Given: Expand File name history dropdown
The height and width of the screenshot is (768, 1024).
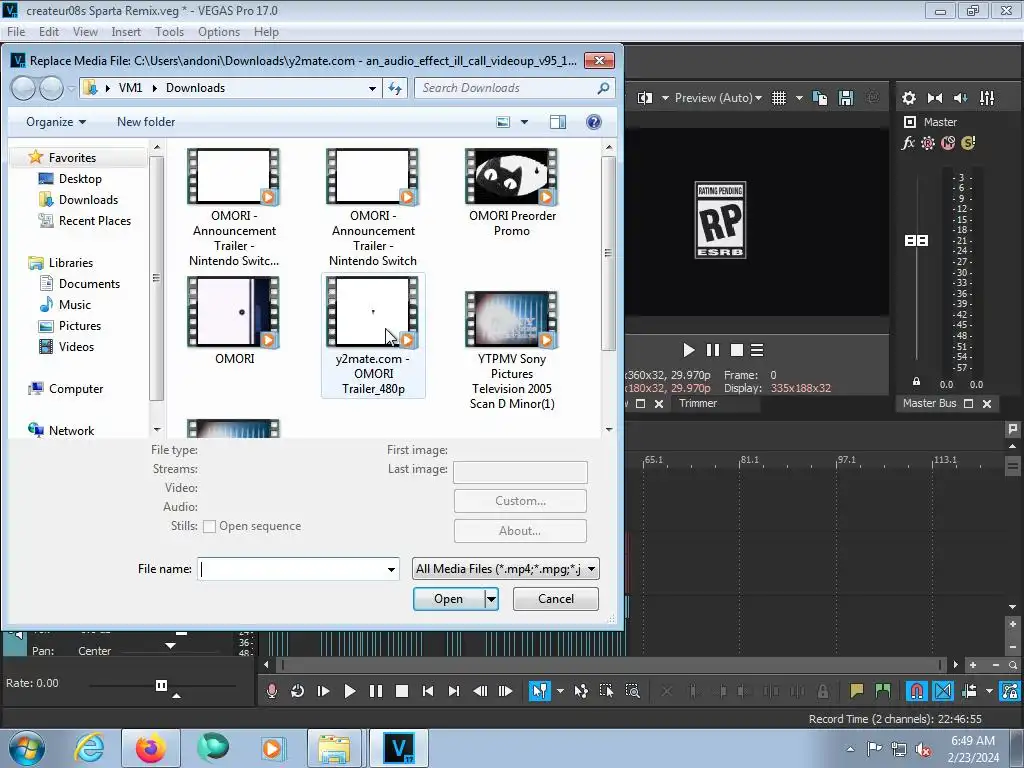Looking at the screenshot, I should click(391, 569).
